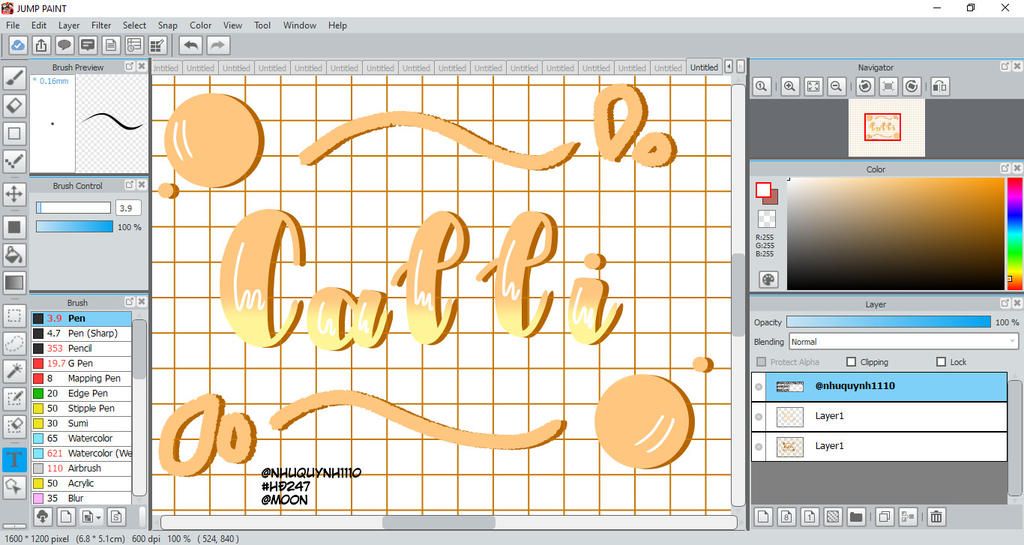Choose the Stipple Pen brush
This screenshot has width=1024, height=545.
[81, 409]
